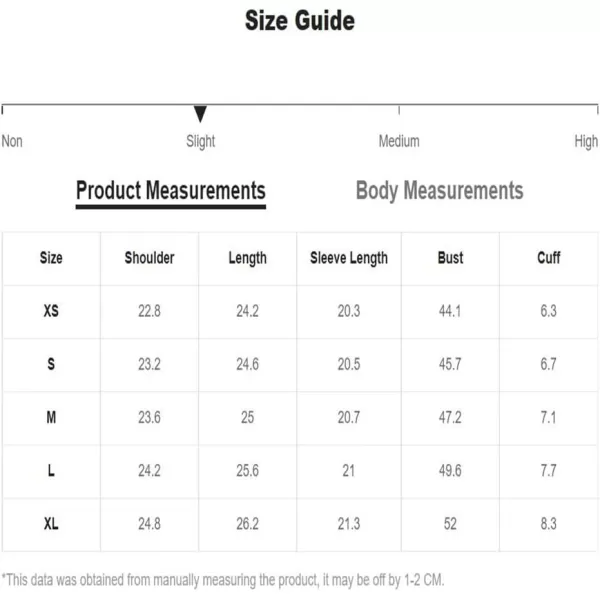Click the black triangle stretch indicator

point(200,114)
